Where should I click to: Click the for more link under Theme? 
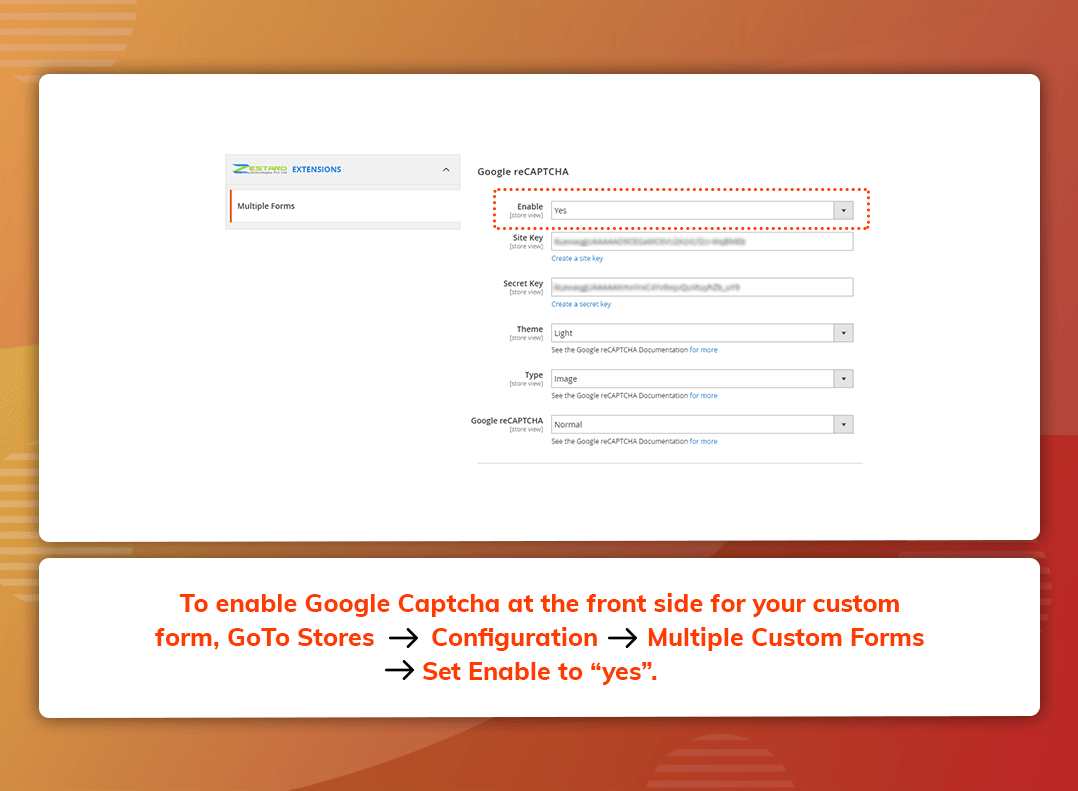702,349
